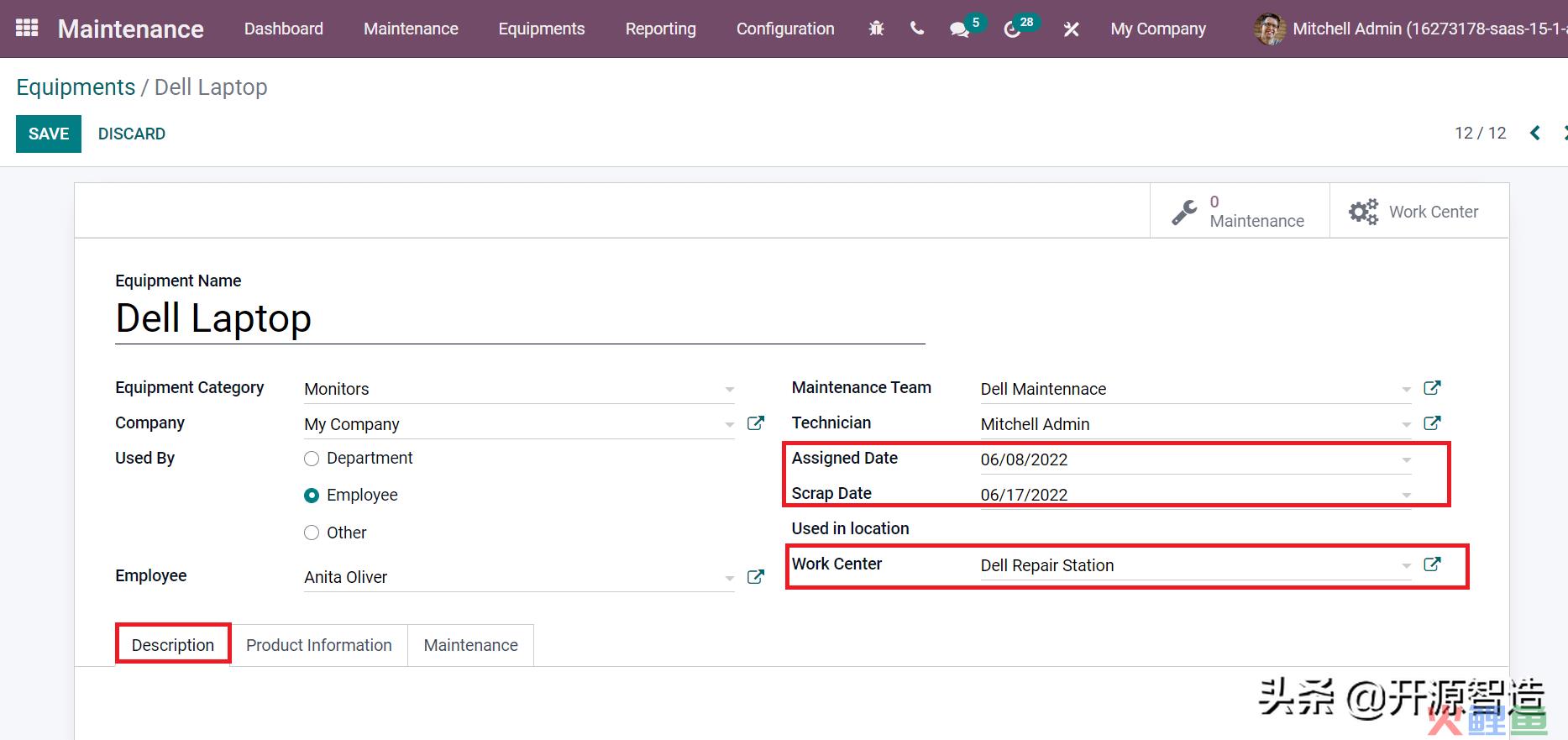Open the Work Center stat button

click(1419, 212)
